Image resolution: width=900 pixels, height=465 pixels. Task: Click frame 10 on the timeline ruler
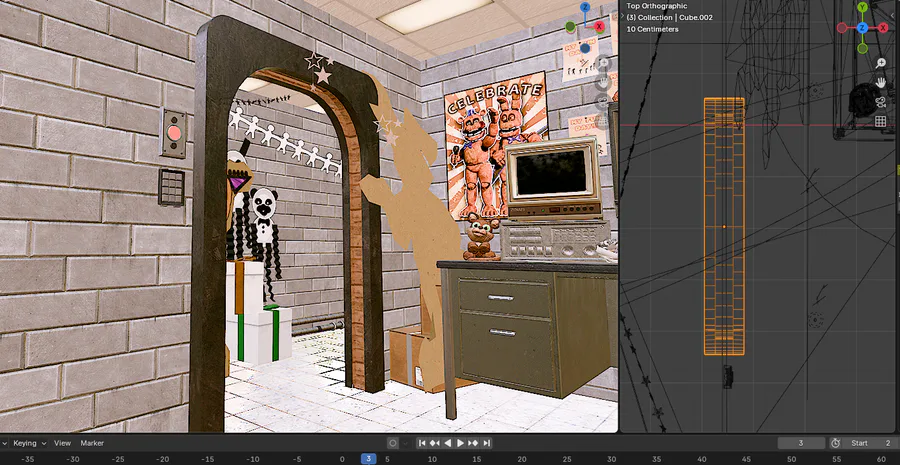[x=432, y=459]
